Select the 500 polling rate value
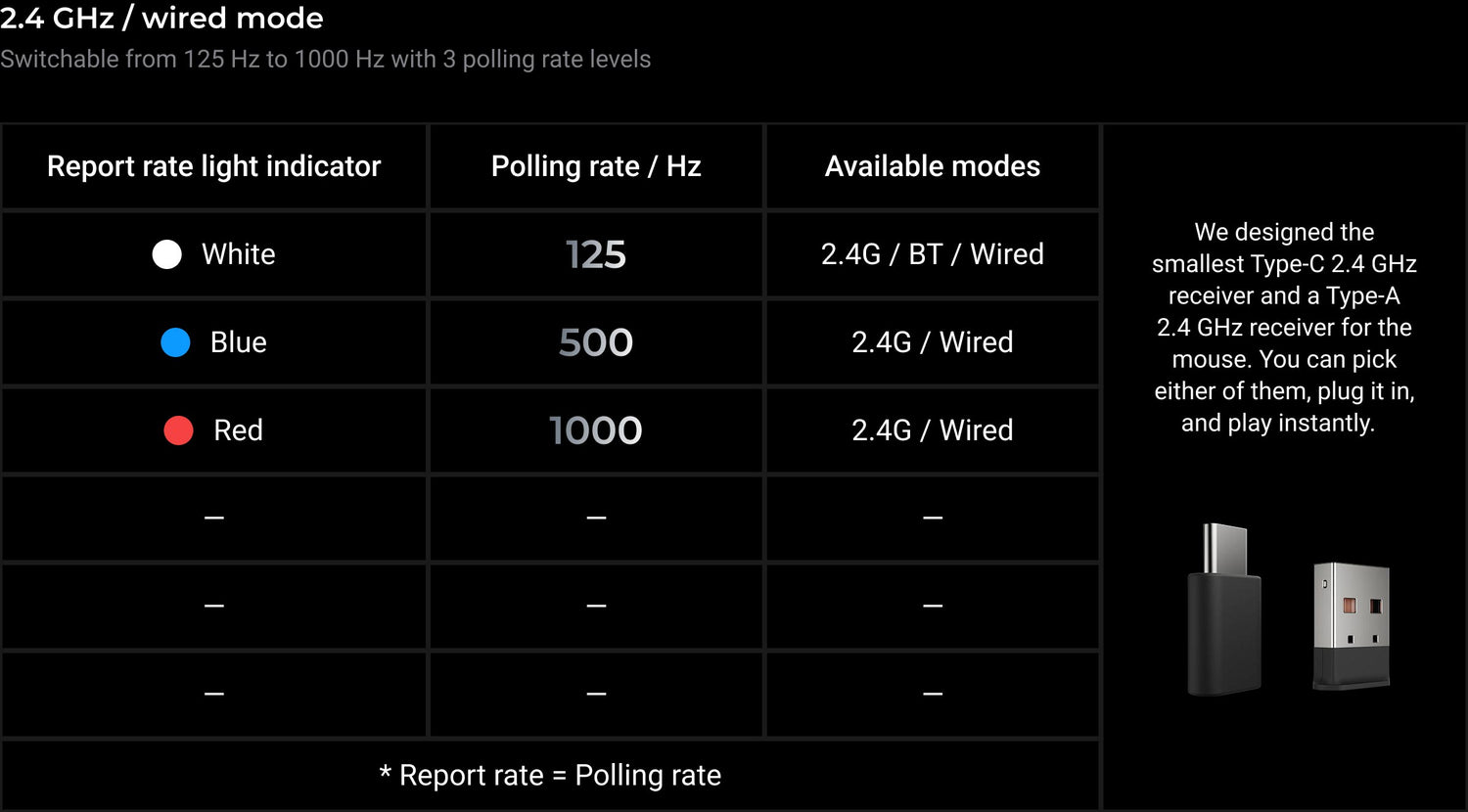 [596, 342]
